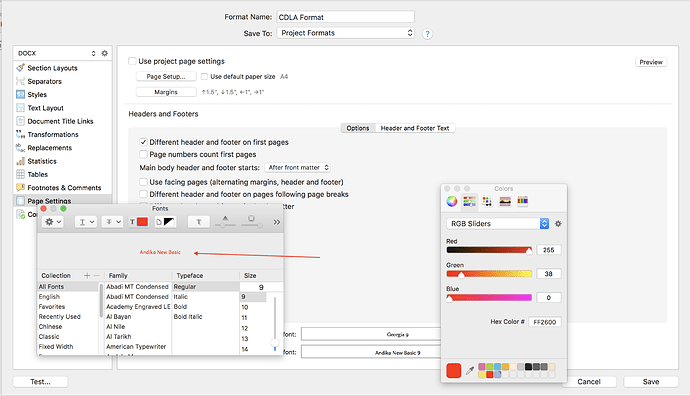Choose the Pencils tab in Colors
The height and width of the screenshot is (396, 690).
(x=522, y=201)
